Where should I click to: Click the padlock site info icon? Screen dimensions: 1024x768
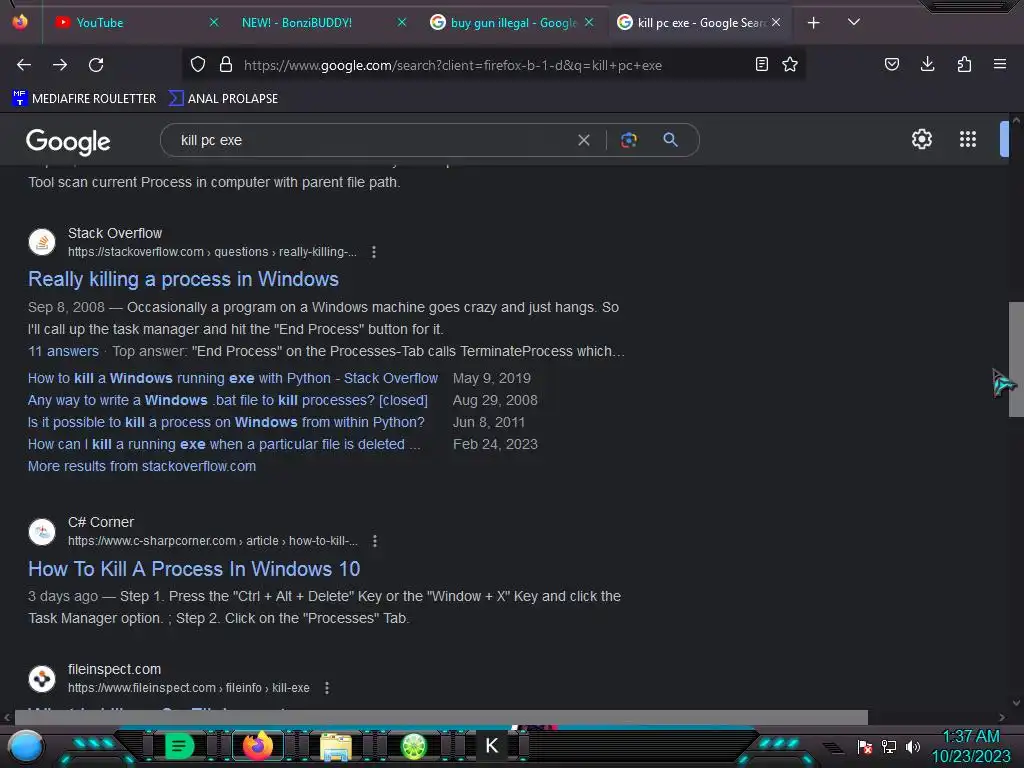(226, 64)
